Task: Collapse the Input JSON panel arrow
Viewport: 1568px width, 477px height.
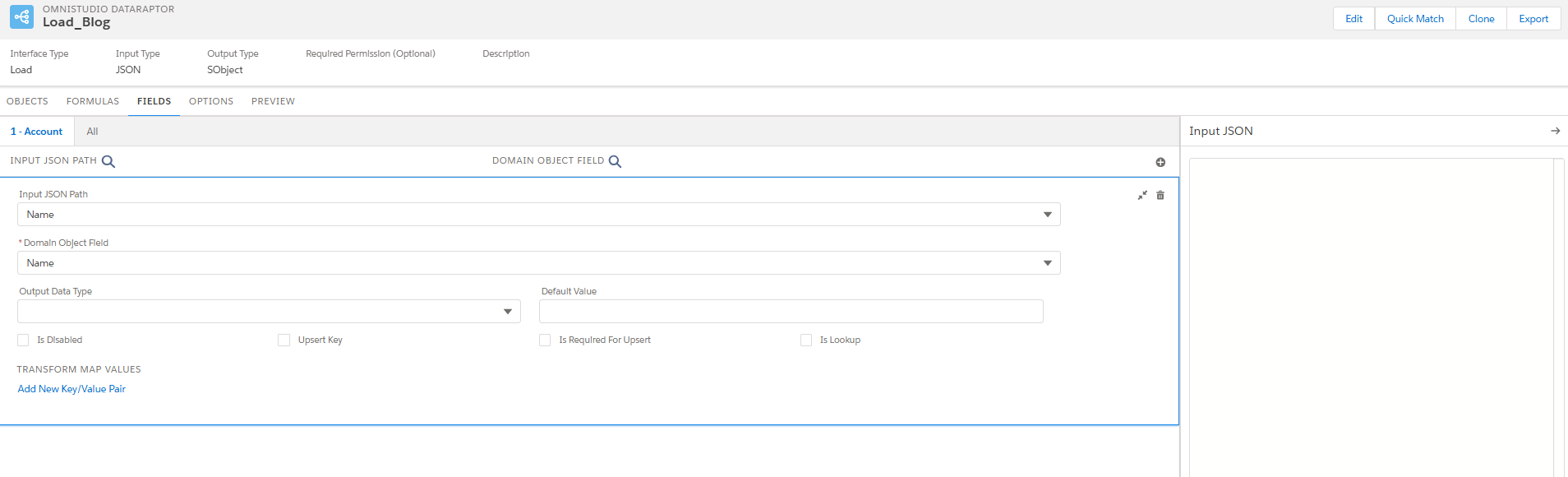Action: 1555,131
